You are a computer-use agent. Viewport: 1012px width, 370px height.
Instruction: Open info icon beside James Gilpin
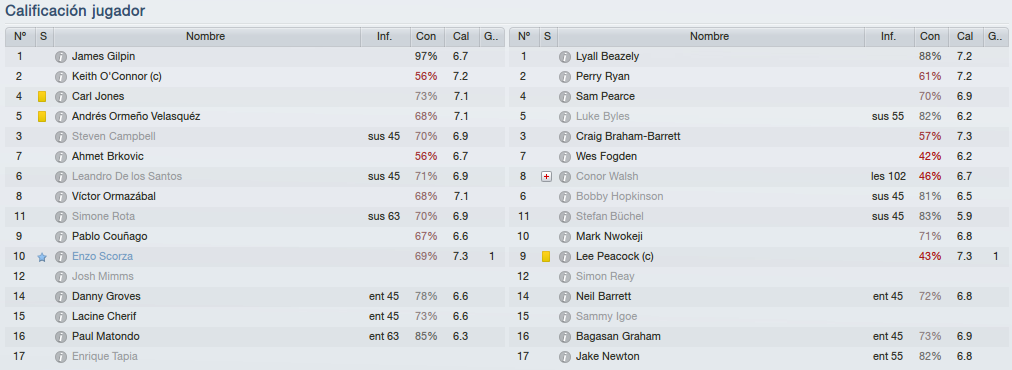click(61, 57)
